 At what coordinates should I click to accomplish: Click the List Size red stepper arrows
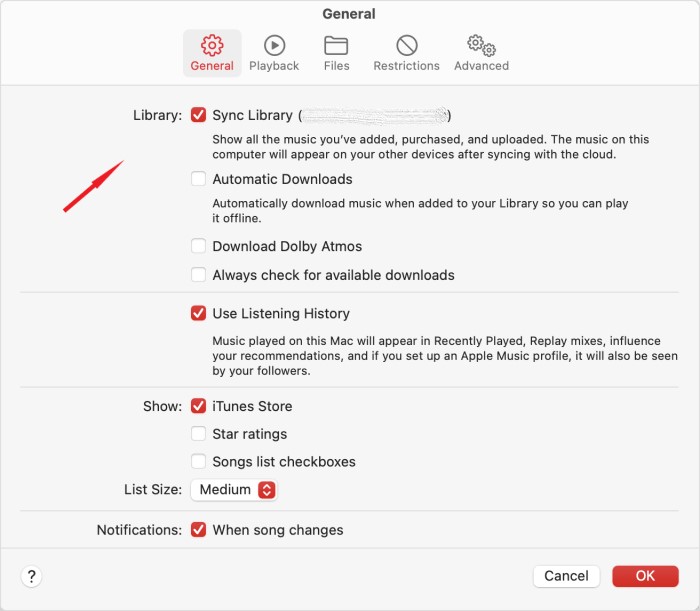267,490
